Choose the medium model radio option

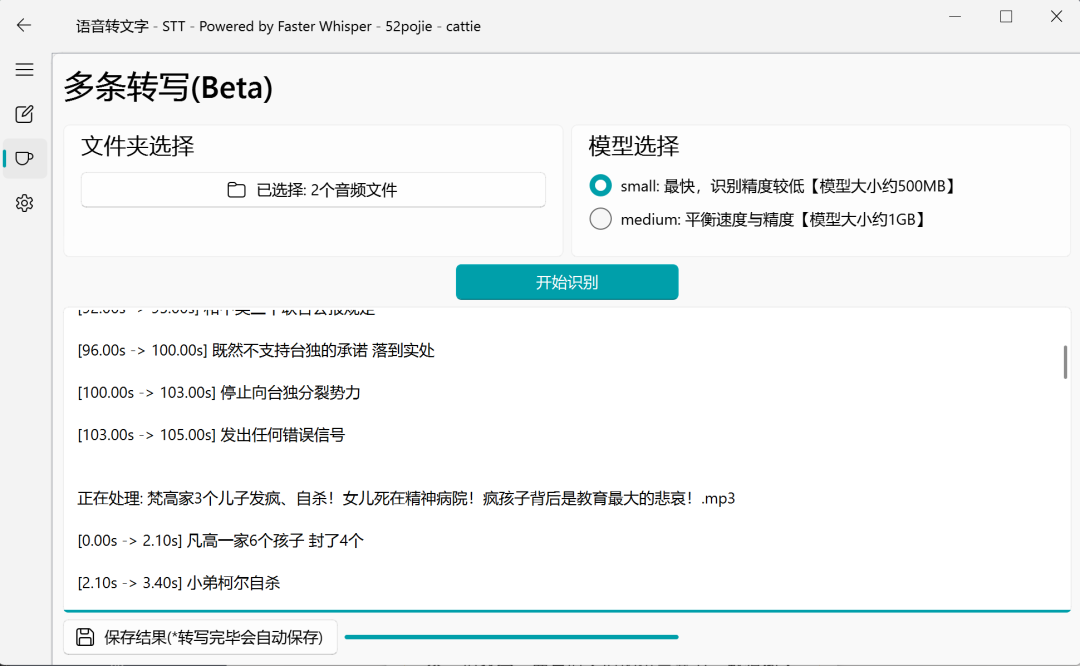[600, 219]
